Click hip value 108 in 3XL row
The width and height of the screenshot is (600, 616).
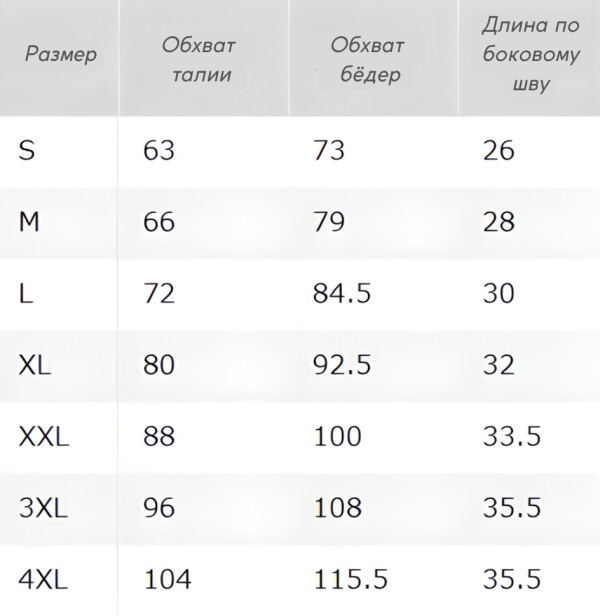tap(336, 507)
